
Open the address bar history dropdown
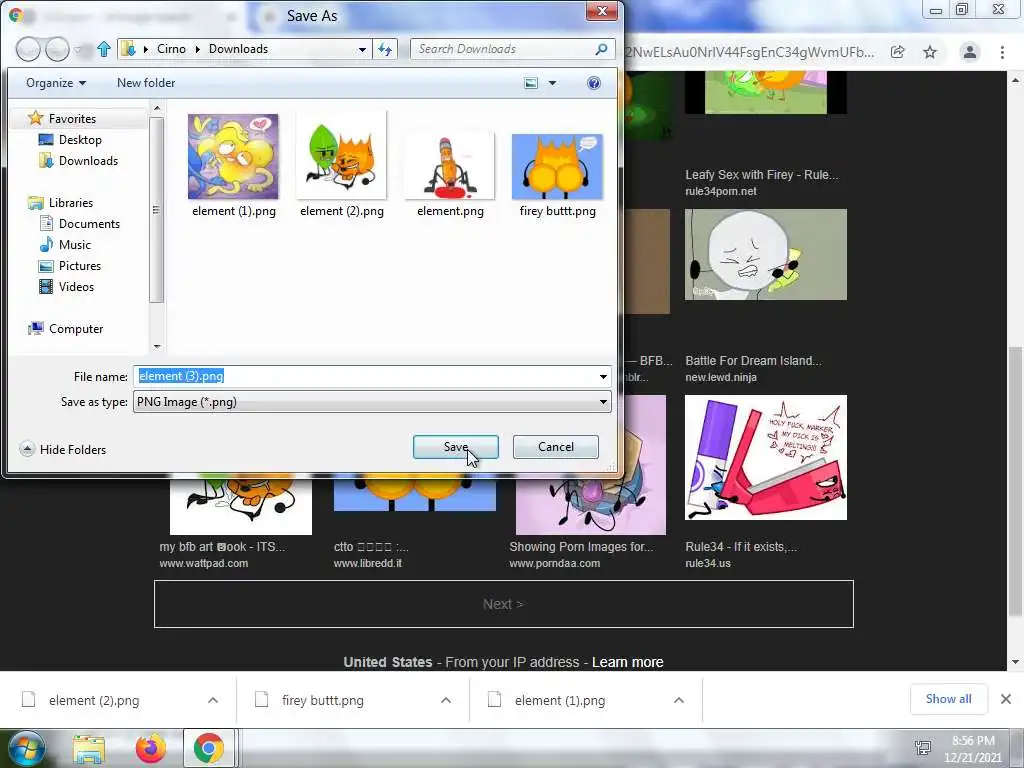[x=362, y=49]
